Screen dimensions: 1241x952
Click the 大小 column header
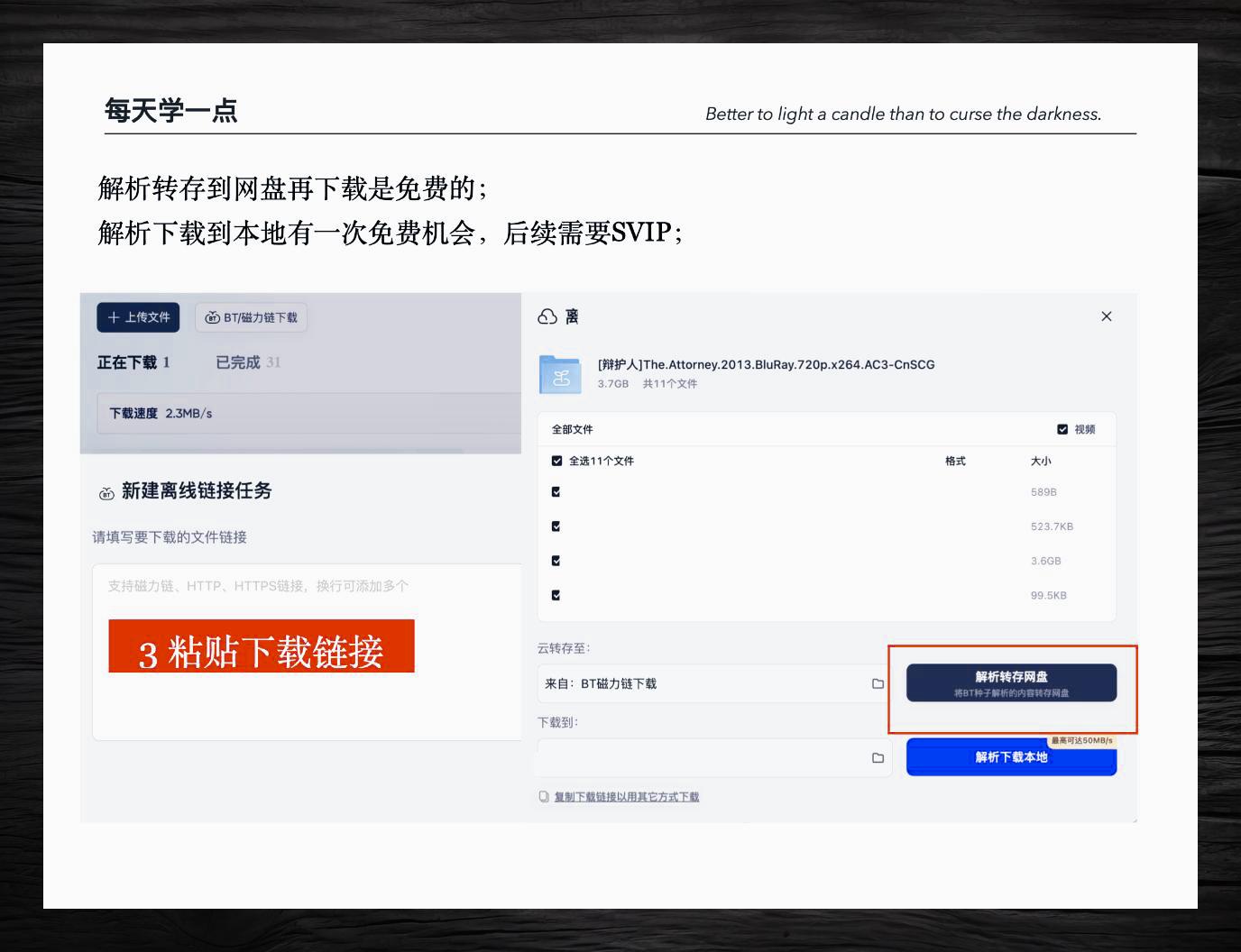(1041, 461)
